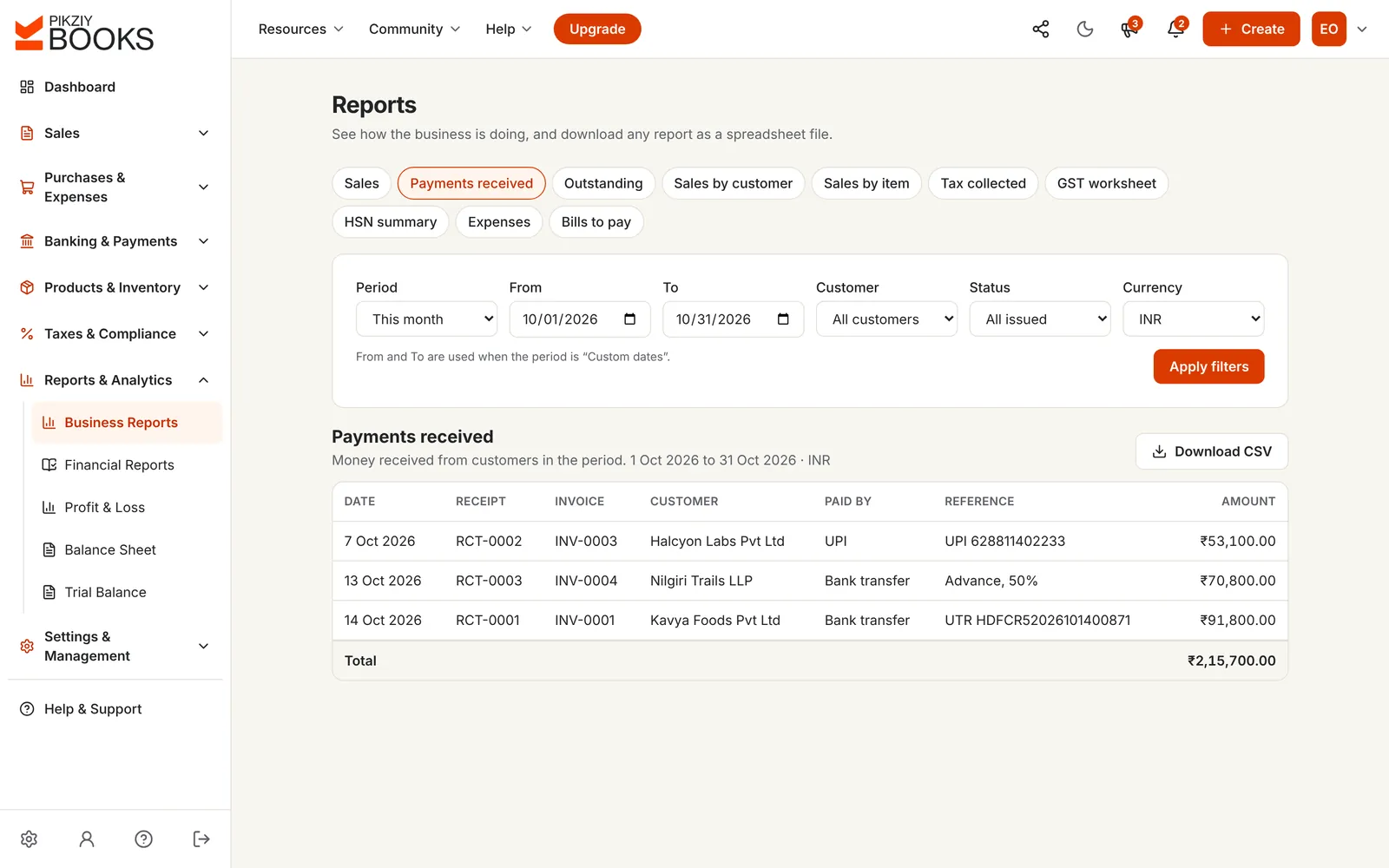Switch to the Outstanding report tab
The height and width of the screenshot is (868, 1389).
pyautogui.click(x=603, y=183)
